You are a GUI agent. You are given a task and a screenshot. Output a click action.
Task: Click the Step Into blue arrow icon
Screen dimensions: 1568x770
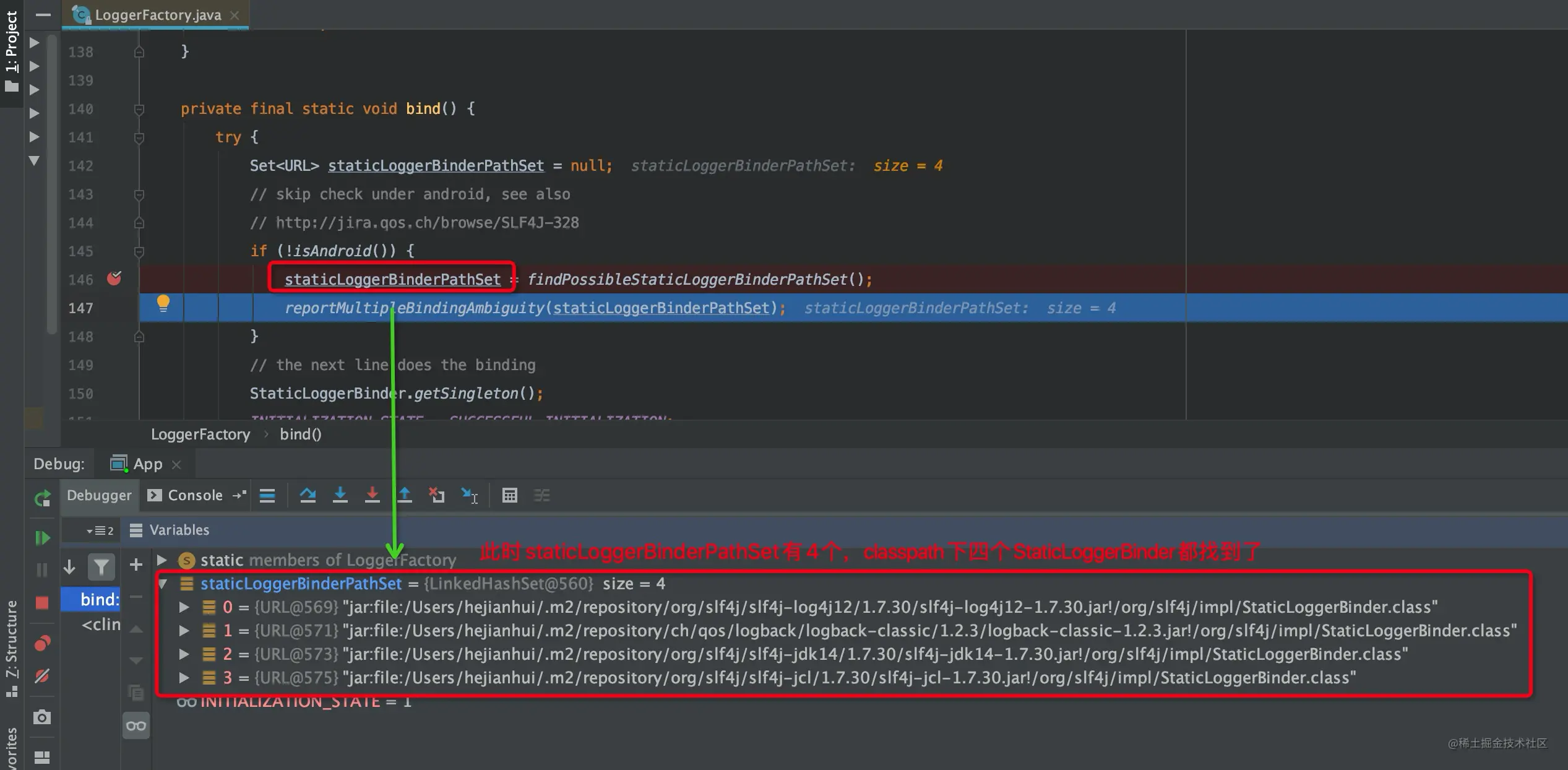tap(340, 495)
